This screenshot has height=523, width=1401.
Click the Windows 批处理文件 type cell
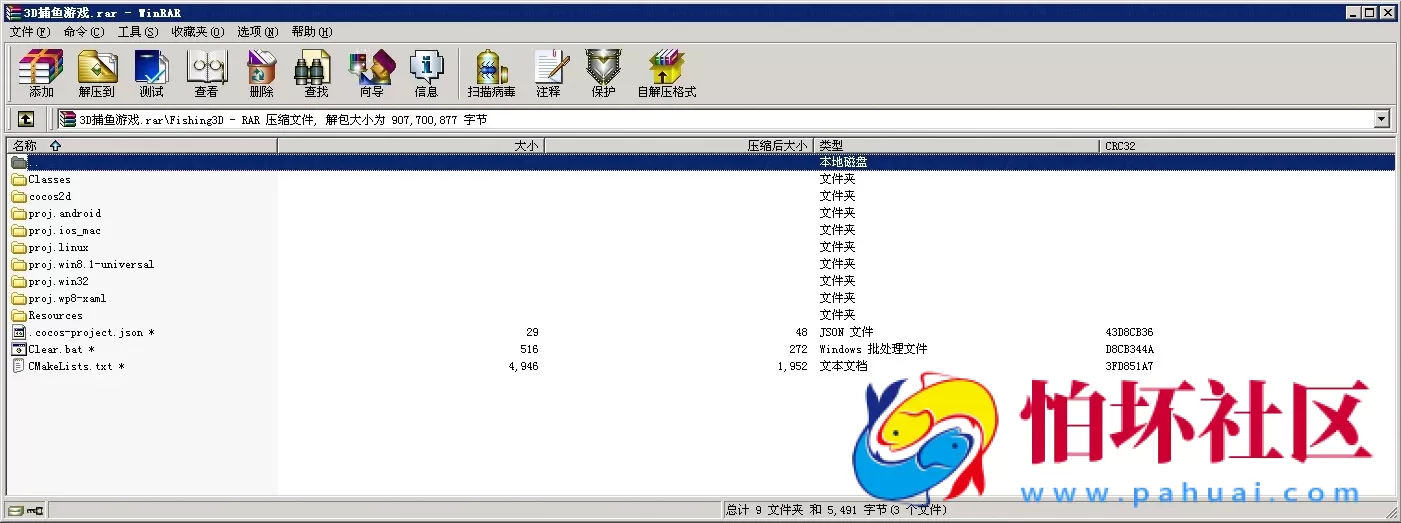coord(873,349)
